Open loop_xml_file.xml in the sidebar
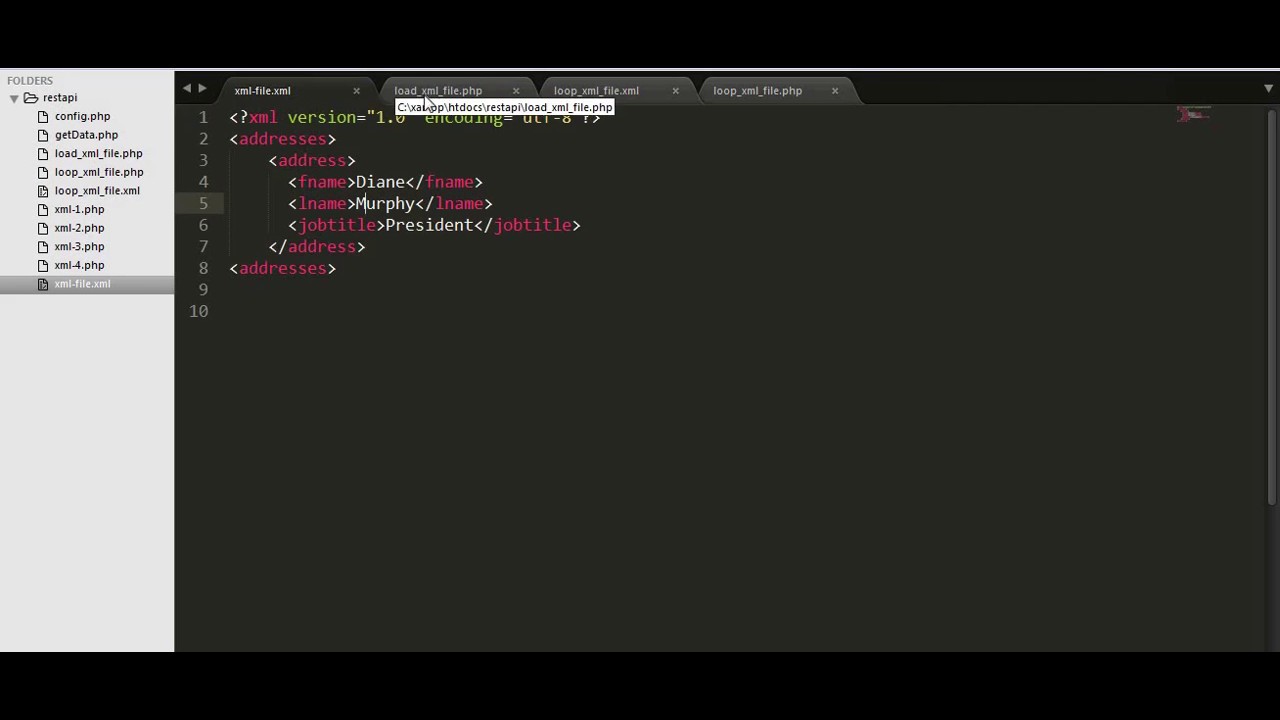Image resolution: width=1280 pixels, height=720 pixels. pos(97,191)
